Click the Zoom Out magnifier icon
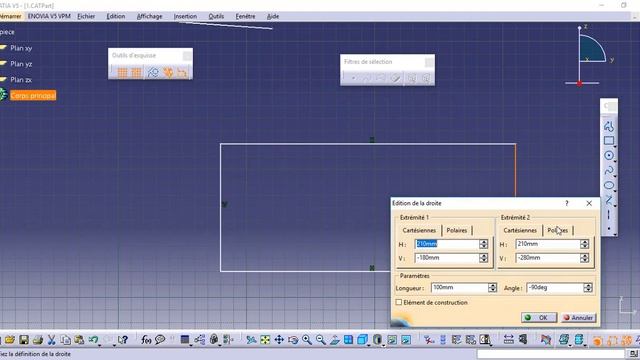This screenshot has width=640, height=360. click(x=321, y=340)
